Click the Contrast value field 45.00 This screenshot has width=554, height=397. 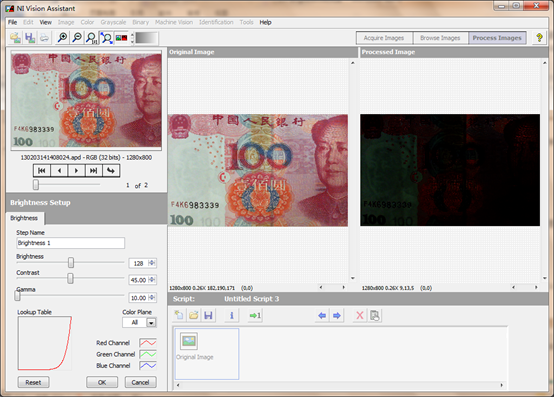[139, 280]
